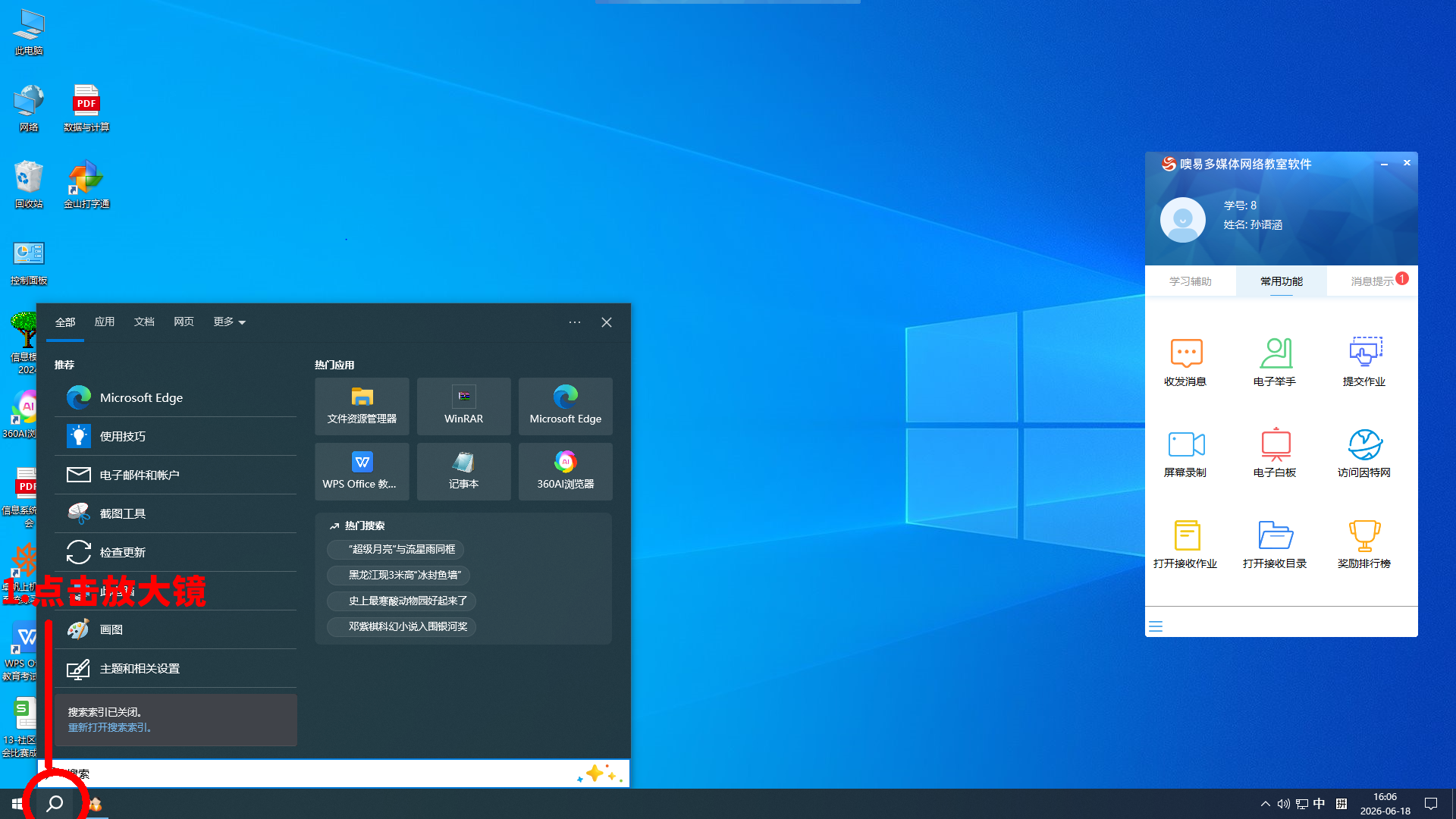Click the sparkle icon in search box
The height and width of the screenshot is (819, 1456).
600,773
